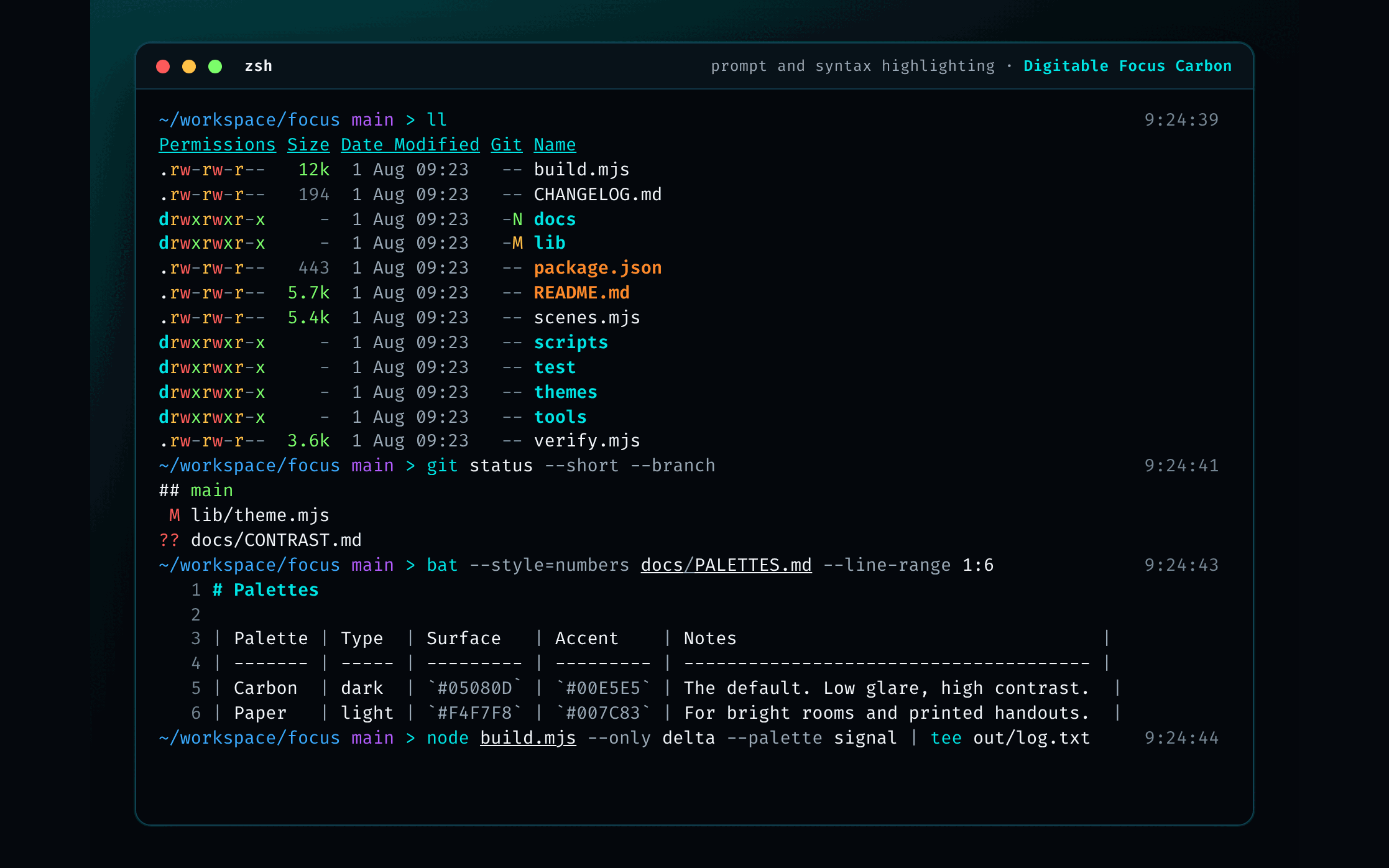Viewport: 1389px width, 868px height.
Task: Click the Carbon palette table cell
Action: tap(265, 688)
